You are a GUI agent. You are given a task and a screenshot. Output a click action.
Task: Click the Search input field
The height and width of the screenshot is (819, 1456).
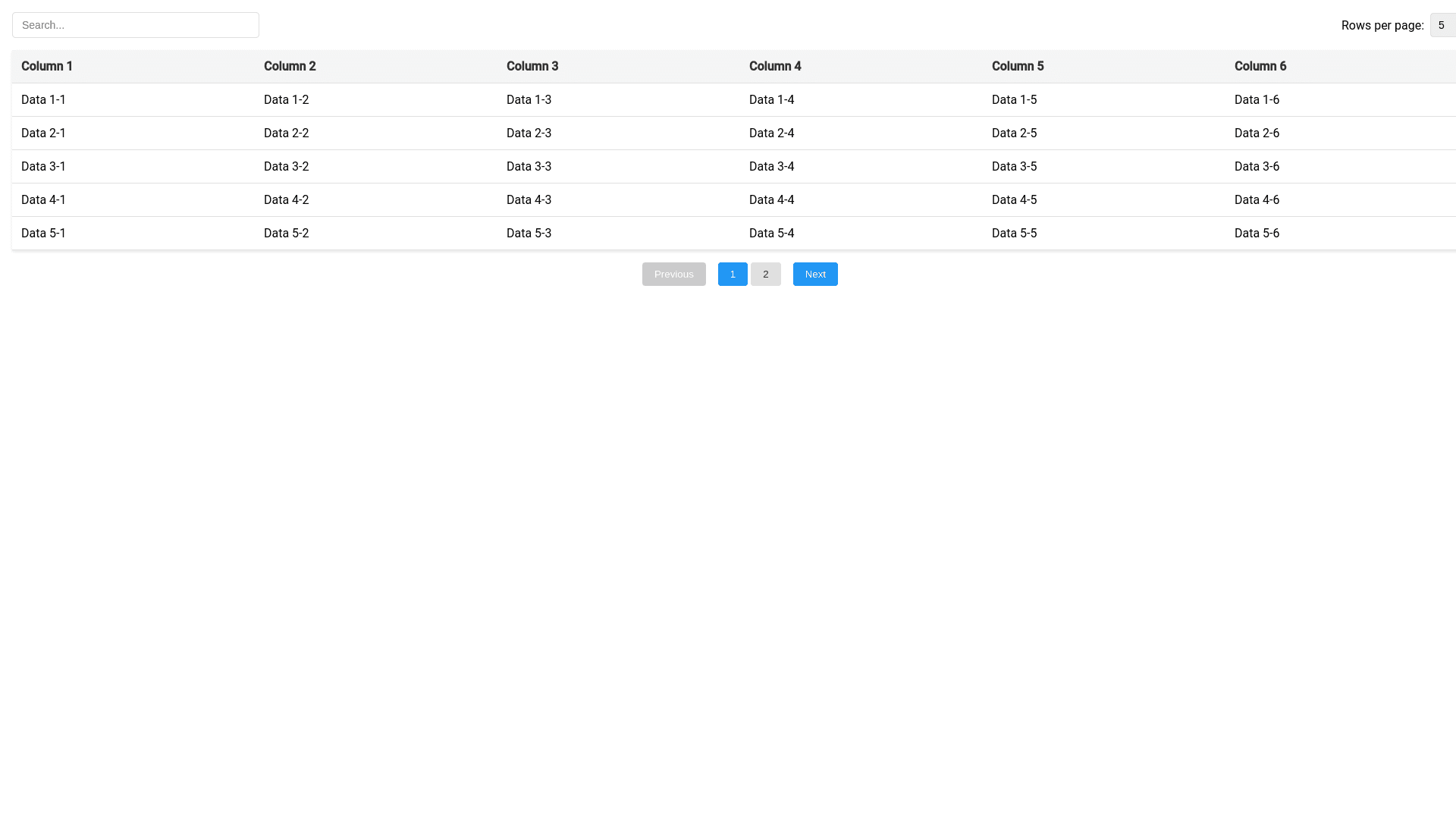point(136,24)
